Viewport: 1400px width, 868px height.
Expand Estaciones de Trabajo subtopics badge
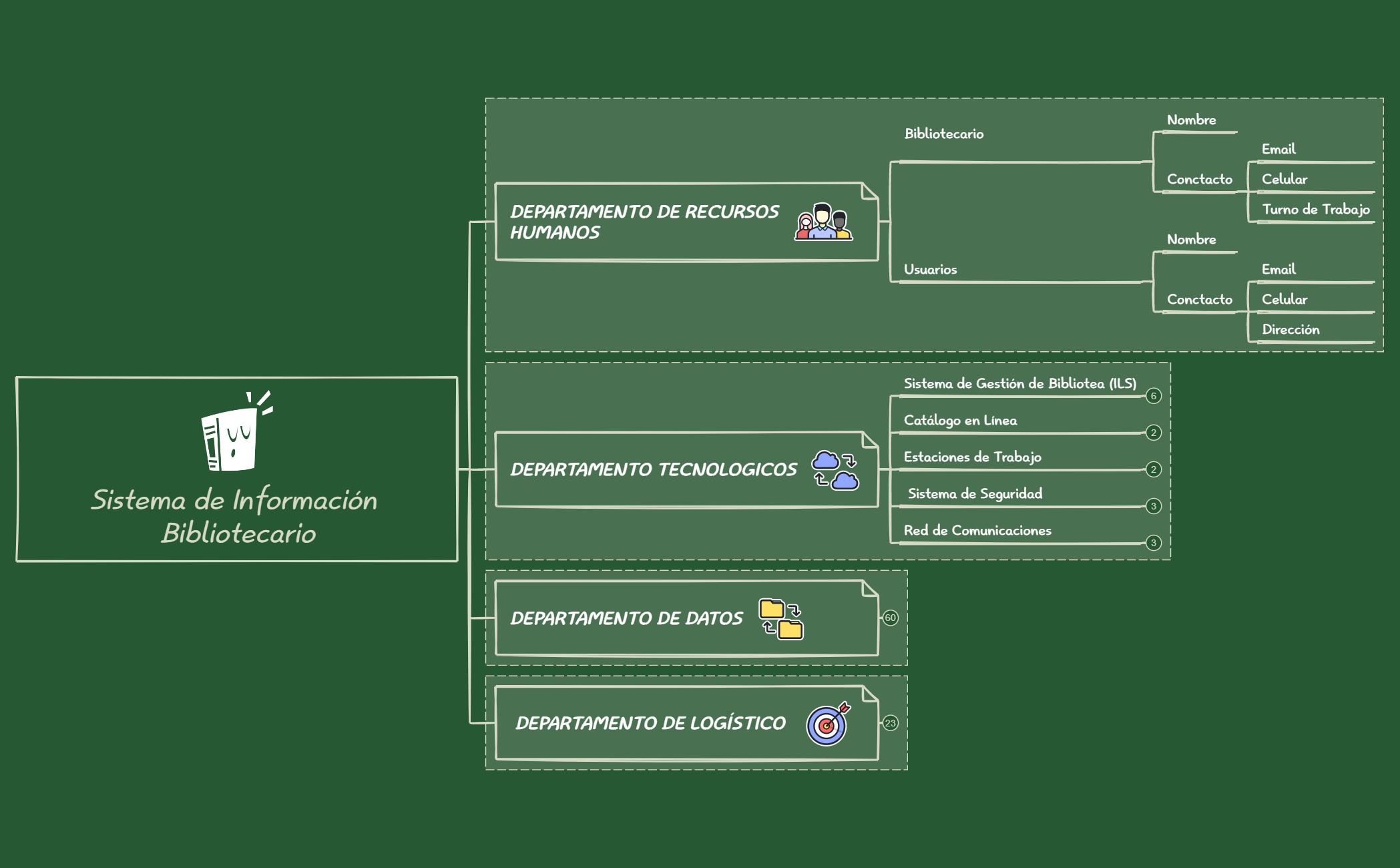tap(1153, 469)
